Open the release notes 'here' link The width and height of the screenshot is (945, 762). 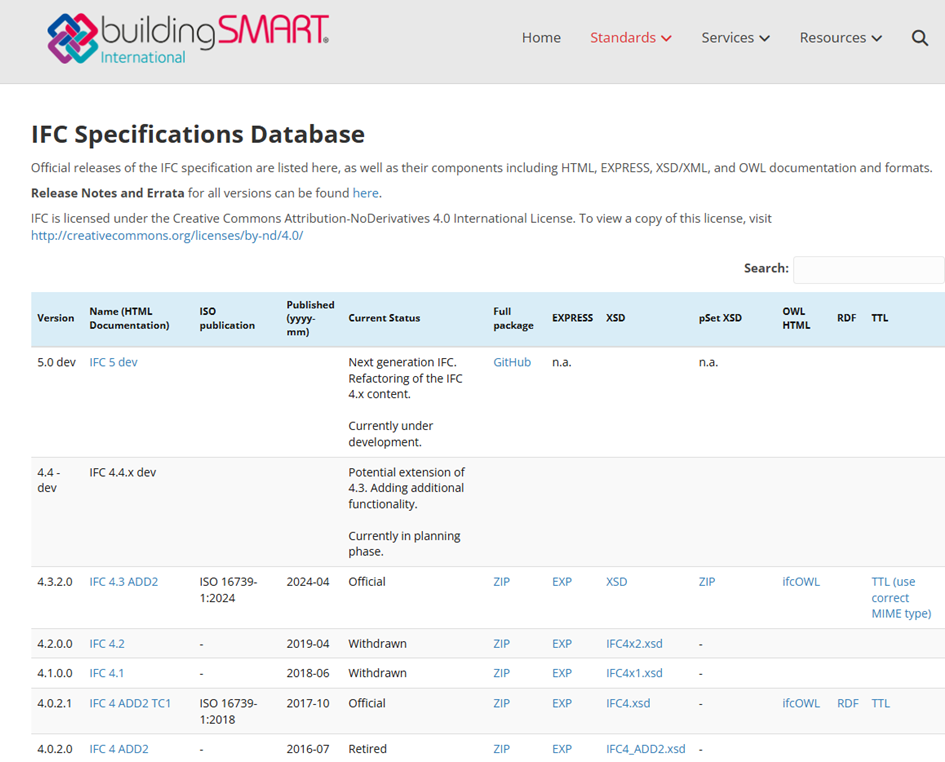pyautogui.click(x=365, y=193)
